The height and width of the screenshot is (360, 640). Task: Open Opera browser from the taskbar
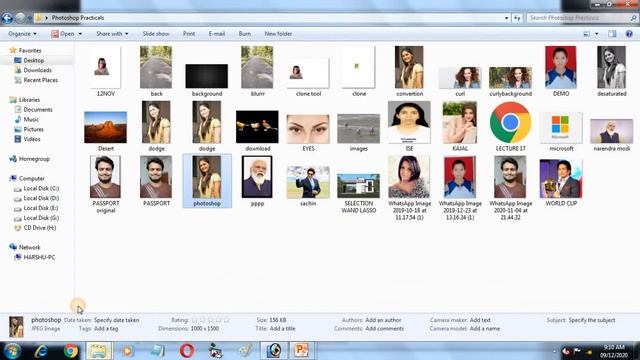tap(187, 351)
